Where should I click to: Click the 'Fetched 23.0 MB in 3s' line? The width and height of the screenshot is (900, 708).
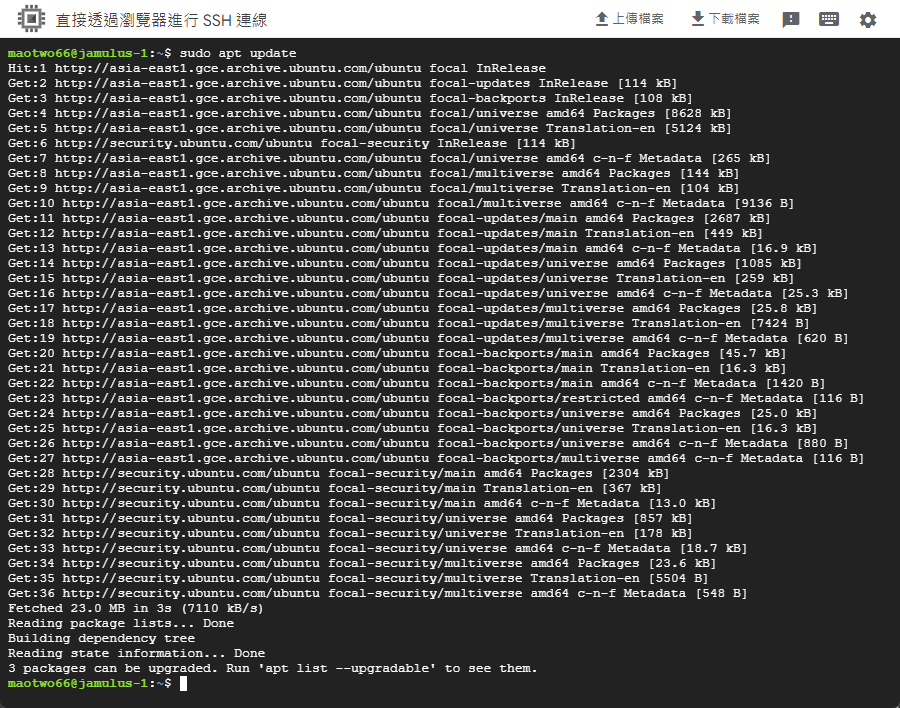coord(135,608)
